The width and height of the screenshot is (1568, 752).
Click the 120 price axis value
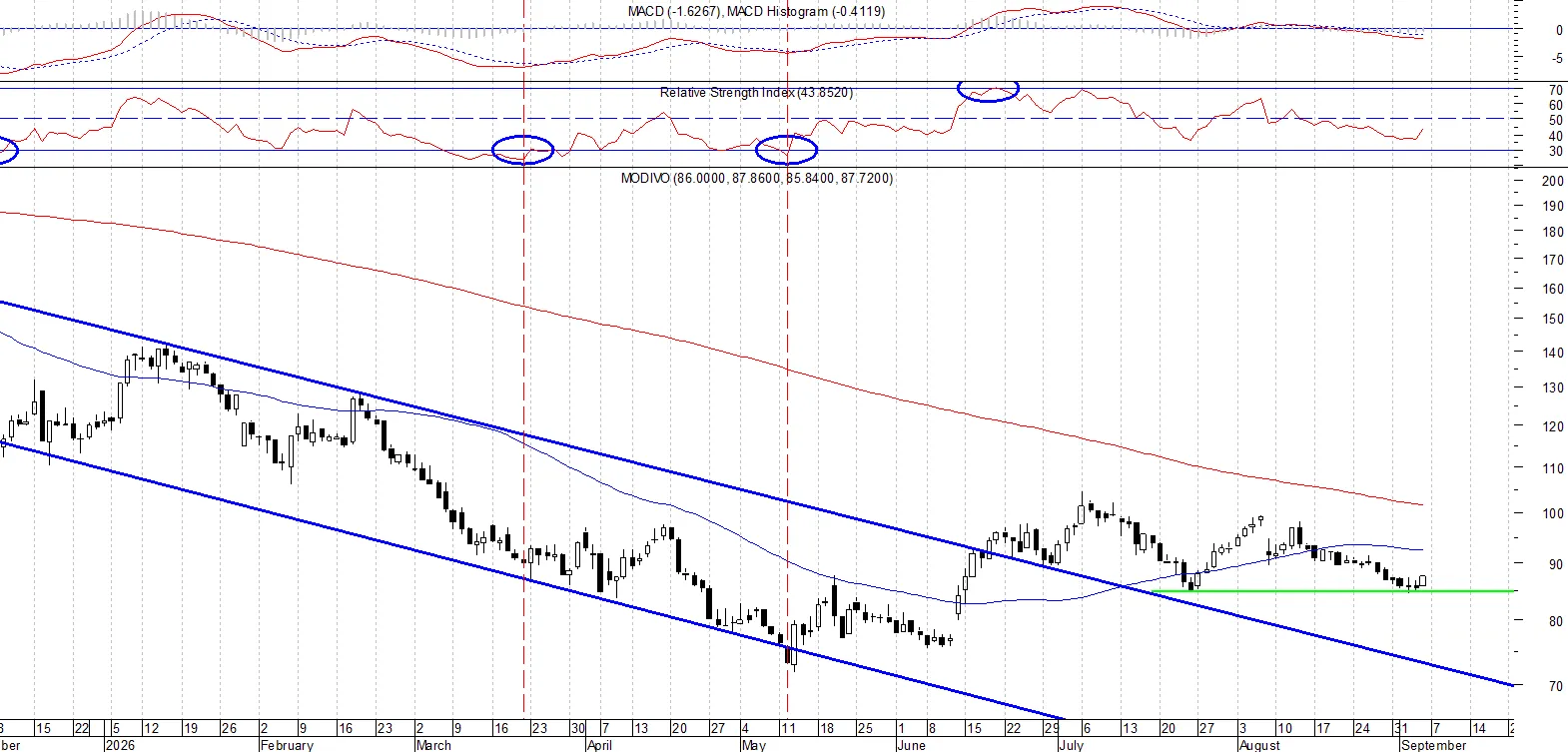pyautogui.click(x=1553, y=427)
